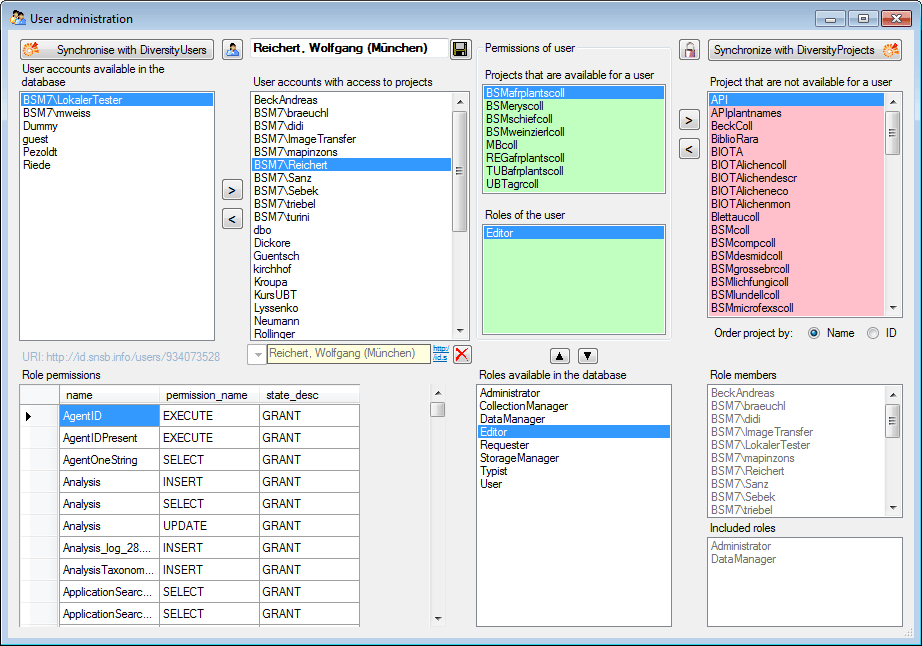Click Synchronize with DiversityProjects button
The height and width of the screenshot is (646, 922).
click(805, 50)
